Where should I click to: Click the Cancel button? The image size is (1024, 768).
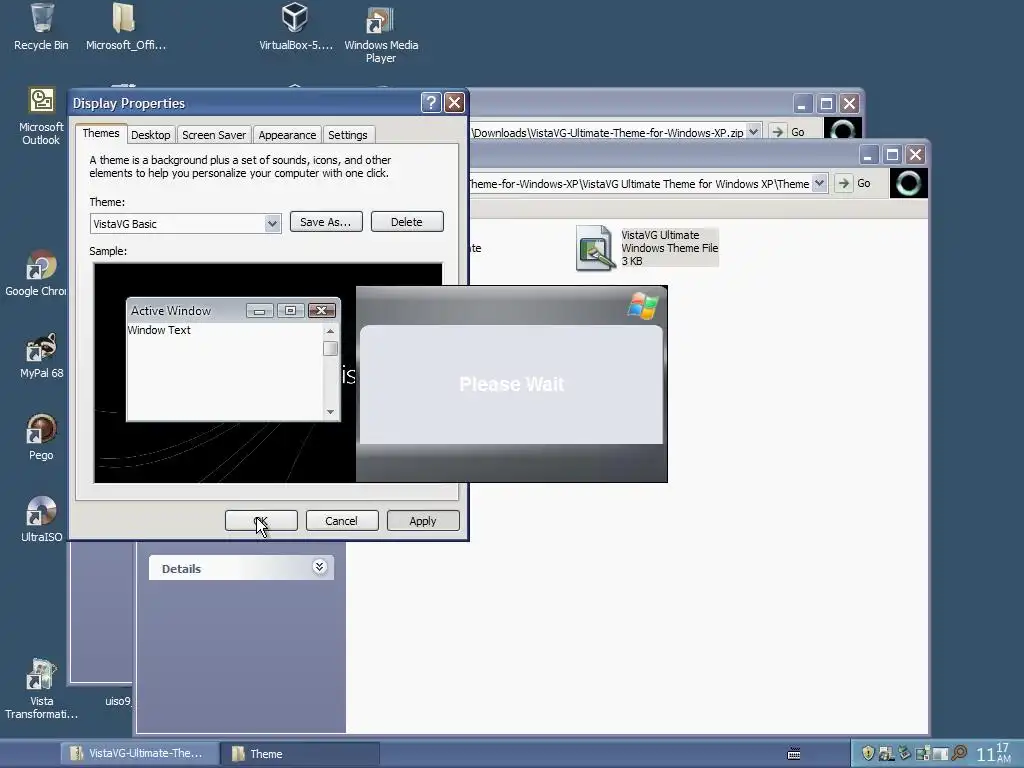pyautogui.click(x=342, y=520)
